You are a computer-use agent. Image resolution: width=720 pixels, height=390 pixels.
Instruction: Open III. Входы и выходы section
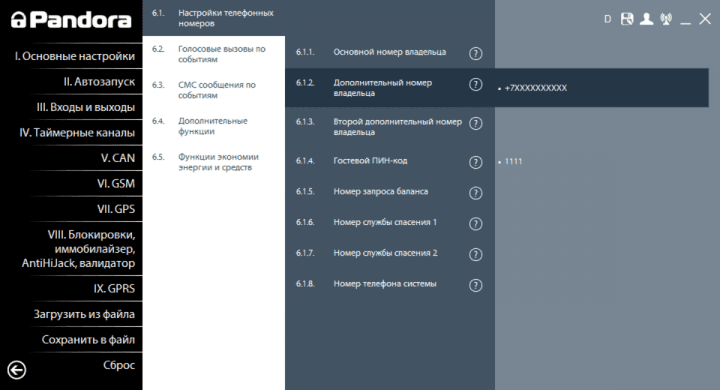click(86, 107)
